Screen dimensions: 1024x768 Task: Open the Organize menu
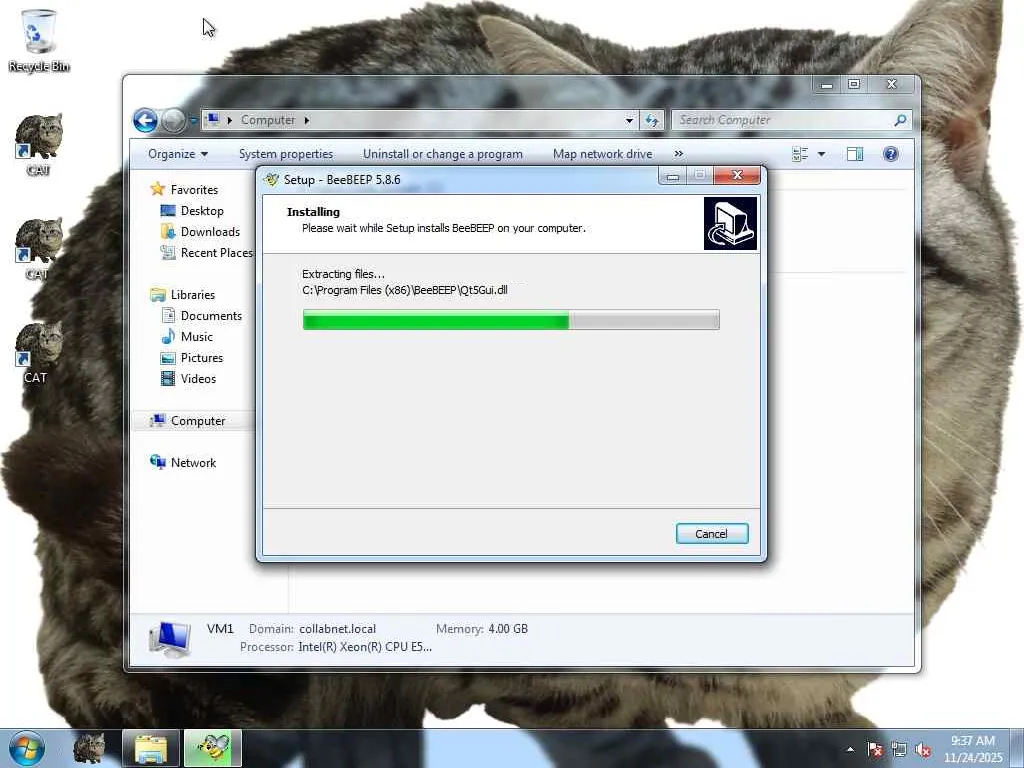(x=178, y=154)
